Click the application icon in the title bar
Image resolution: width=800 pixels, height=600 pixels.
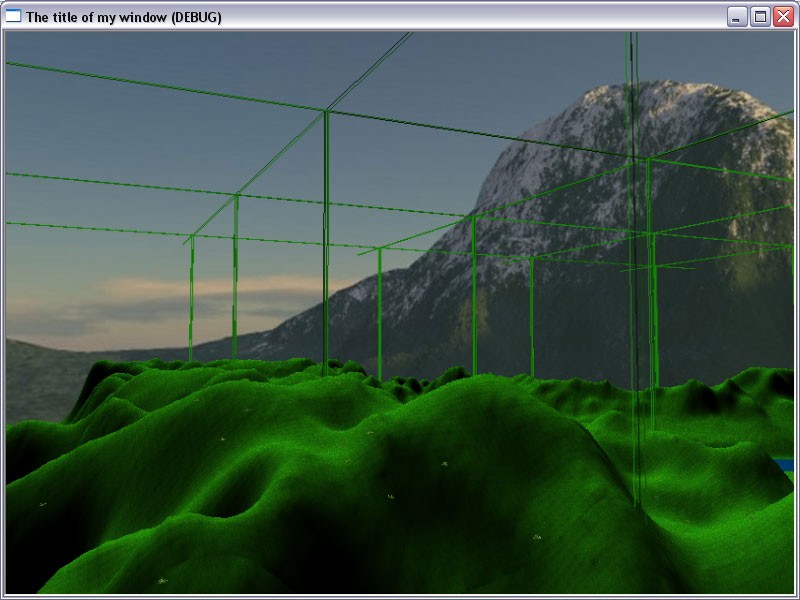[14, 17]
